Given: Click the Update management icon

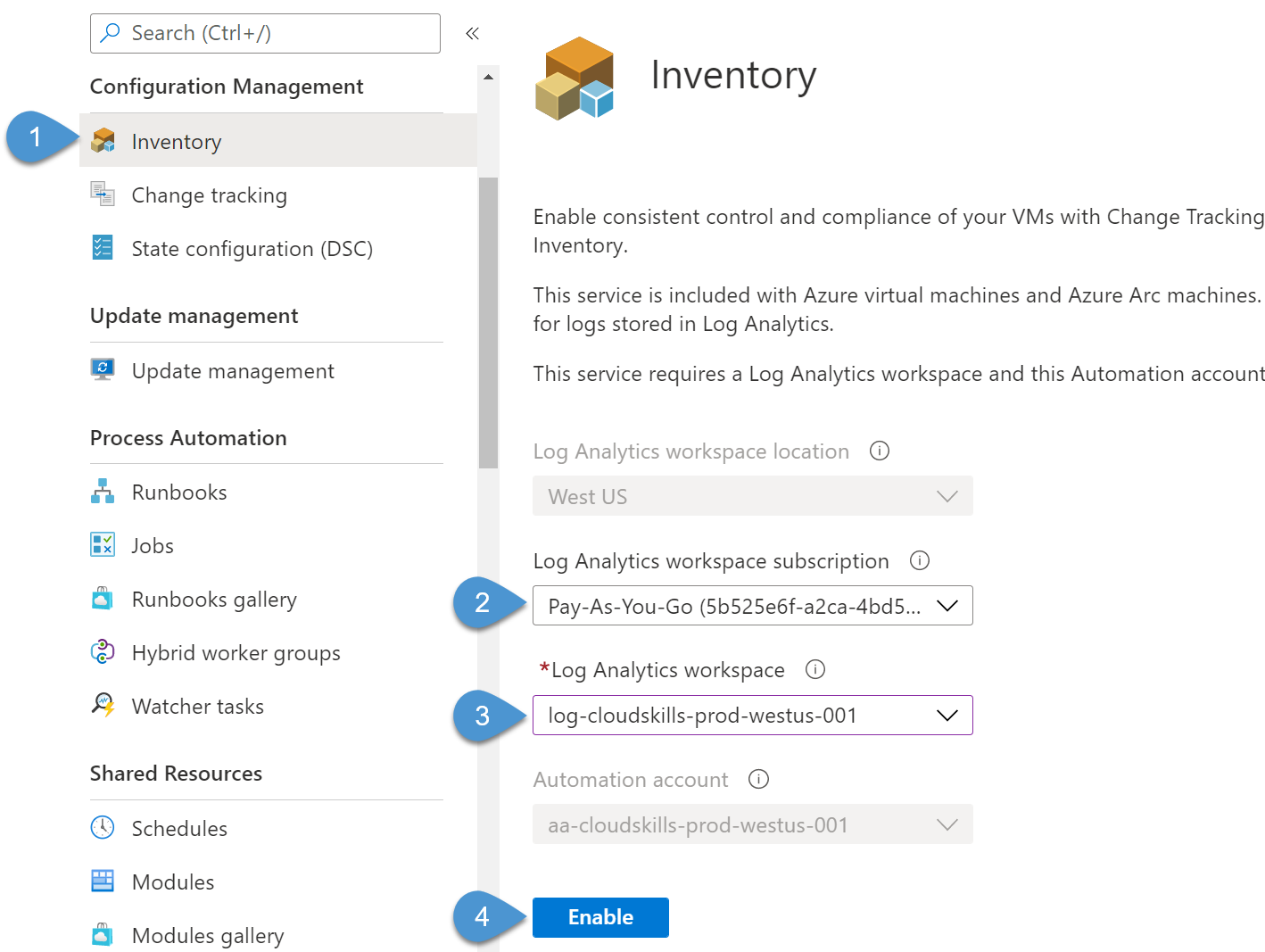Looking at the screenshot, I should [x=102, y=369].
